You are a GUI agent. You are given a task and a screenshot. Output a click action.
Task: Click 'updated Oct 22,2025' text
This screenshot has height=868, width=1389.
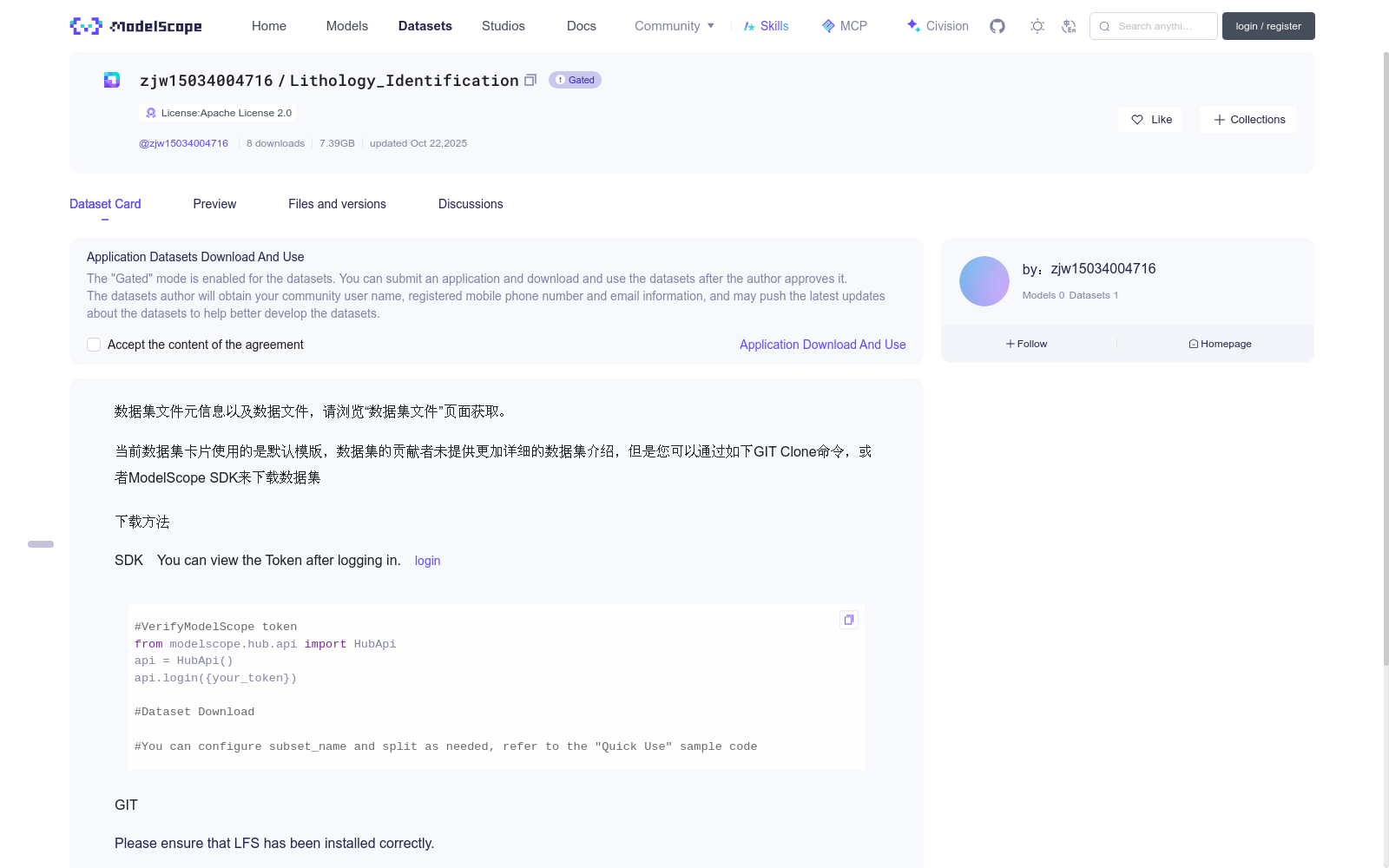(418, 143)
